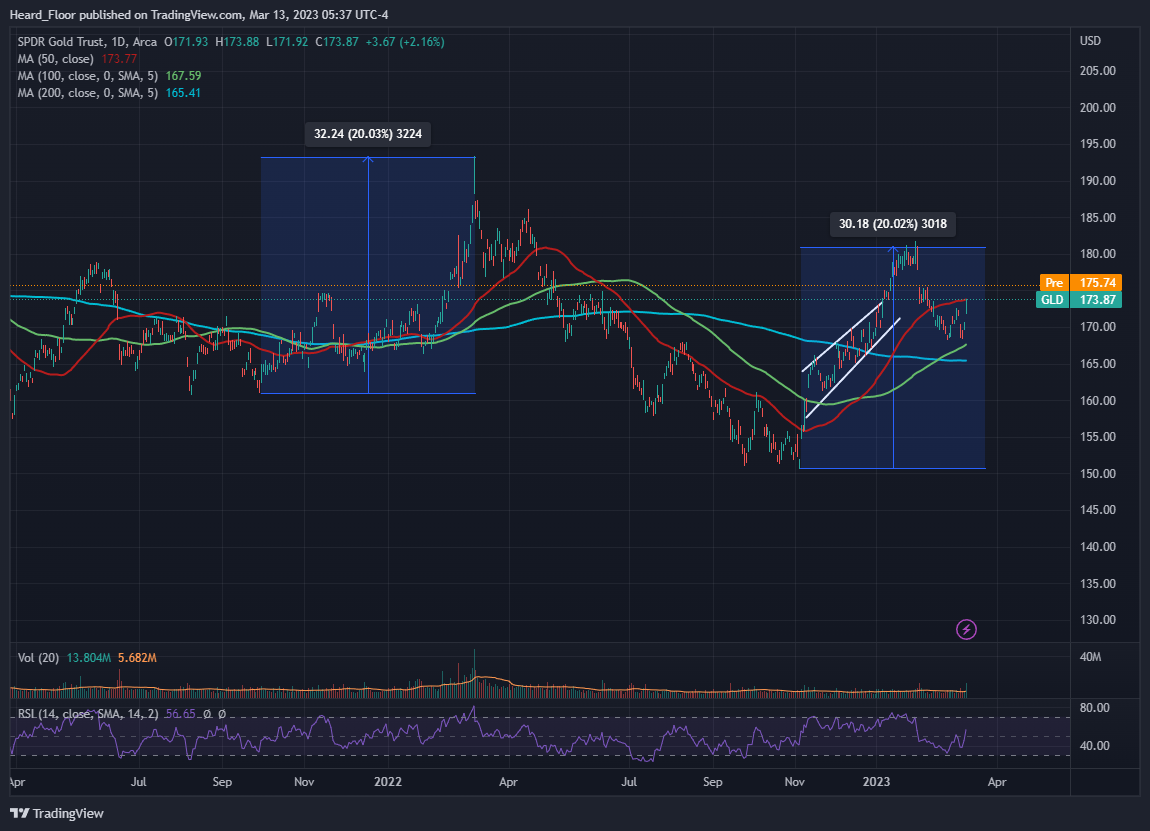1150x831 pixels.
Task: Click the green MA value 167.59
Action: 183,76
